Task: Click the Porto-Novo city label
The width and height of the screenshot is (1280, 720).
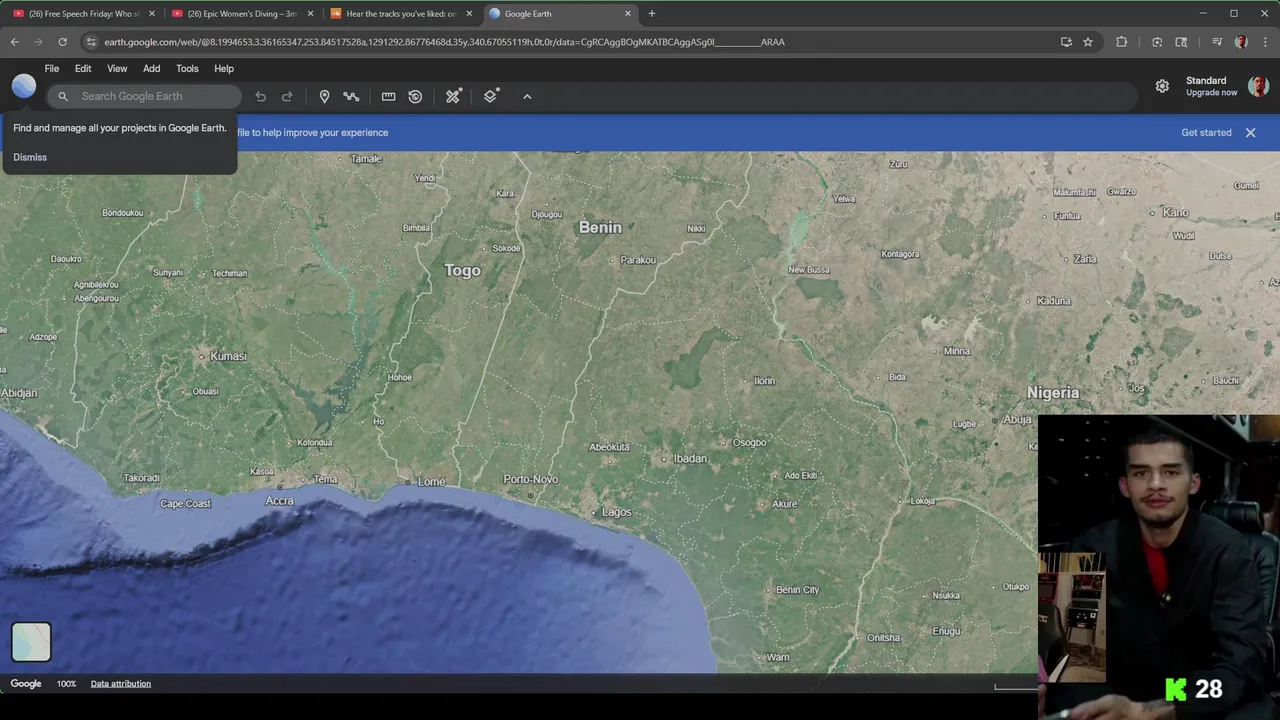Action: point(531,479)
